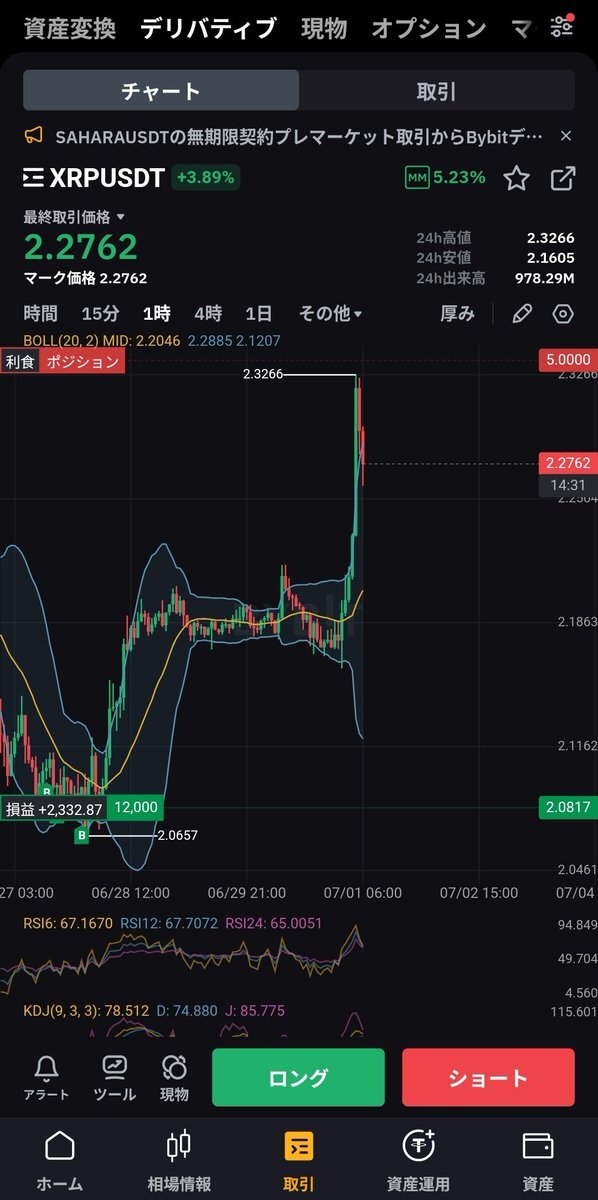Tap the red ショート button
This screenshot has height=1200, width=598.
click(488, 1078)
